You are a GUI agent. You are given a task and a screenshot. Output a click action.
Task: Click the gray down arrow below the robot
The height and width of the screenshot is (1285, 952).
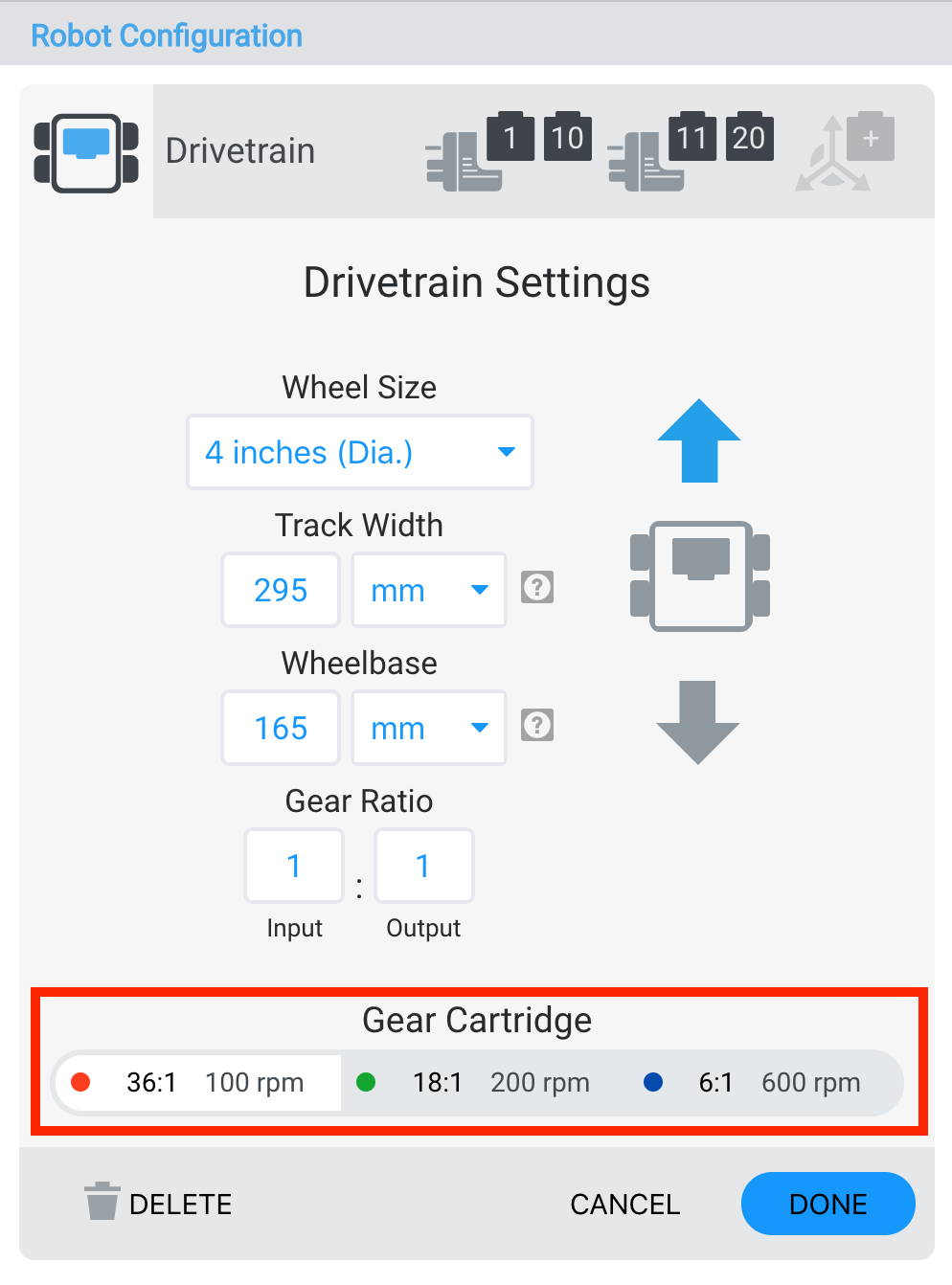point(698,724)
